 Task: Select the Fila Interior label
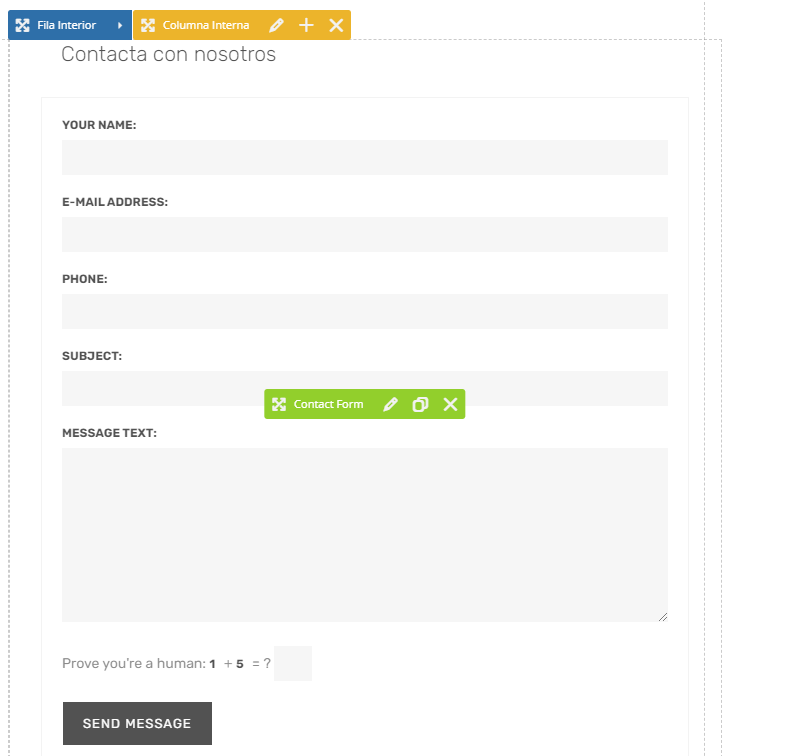click(67, 25)
